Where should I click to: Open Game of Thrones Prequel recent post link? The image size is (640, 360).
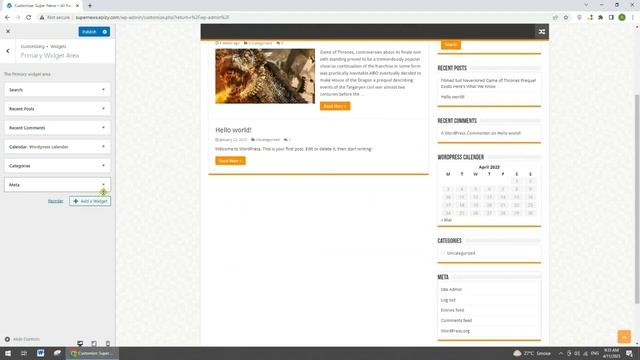488,83
